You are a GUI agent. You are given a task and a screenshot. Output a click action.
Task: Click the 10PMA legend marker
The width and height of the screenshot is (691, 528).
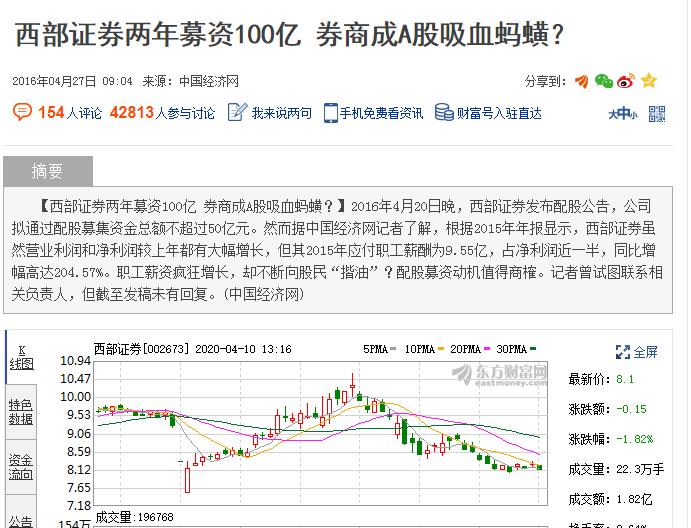tap(441, 349)
